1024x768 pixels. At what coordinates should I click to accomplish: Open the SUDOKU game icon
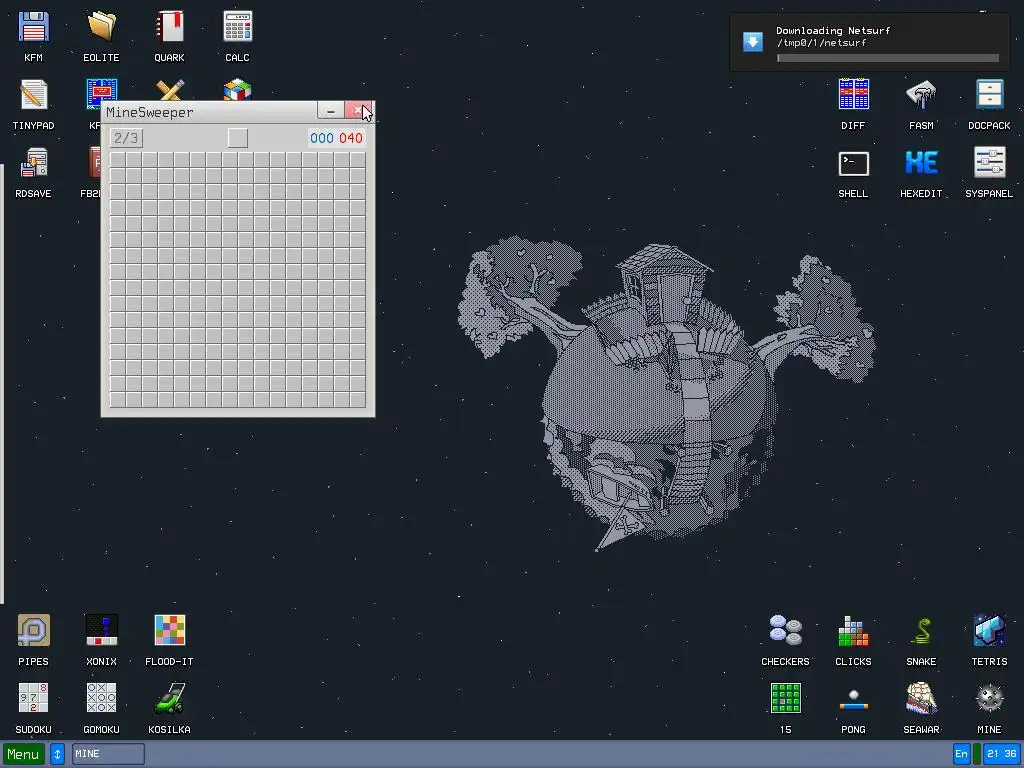pos(33,699)
